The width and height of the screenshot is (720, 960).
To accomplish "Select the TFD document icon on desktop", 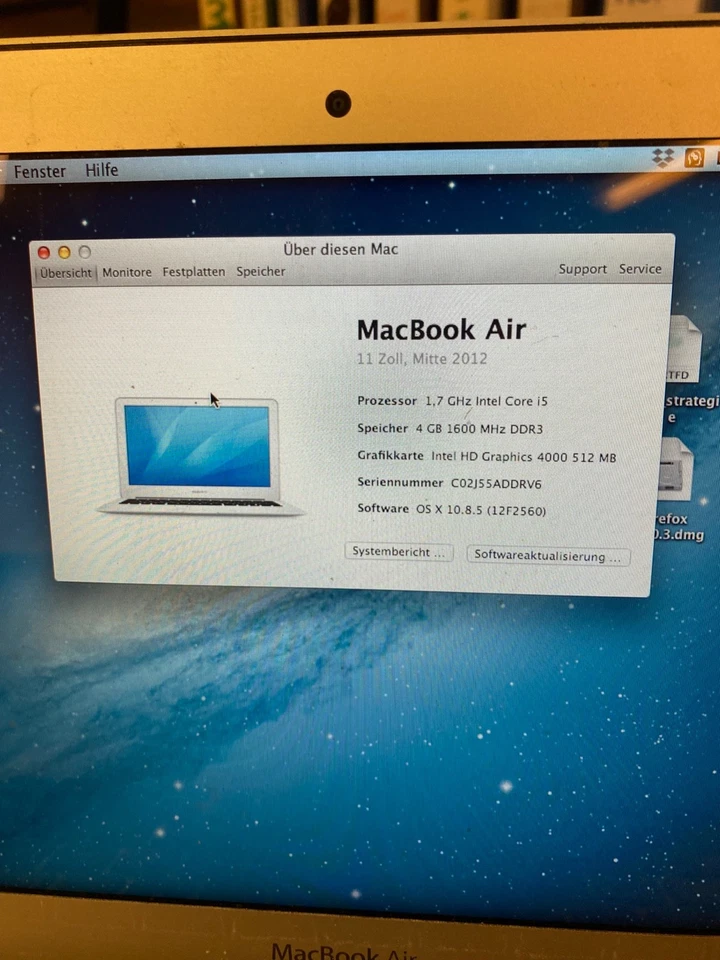I will (x=683, y=349).
